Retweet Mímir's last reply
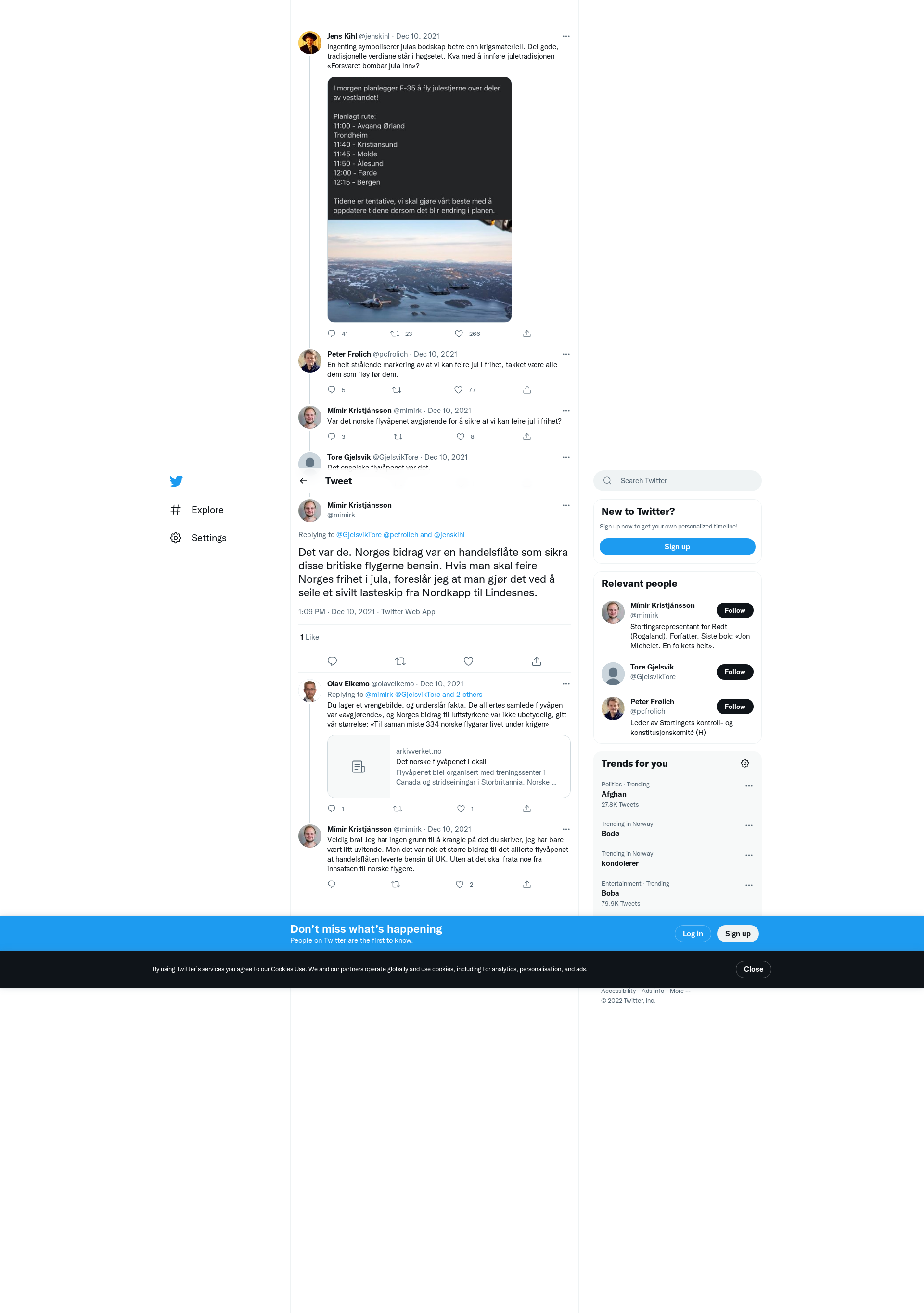This screenshot has height=1313, width=924. click(396, 884)
